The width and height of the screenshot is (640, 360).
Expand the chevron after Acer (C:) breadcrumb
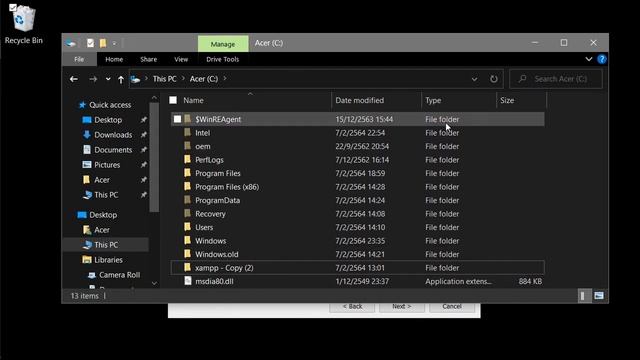(x=224, y=79)
